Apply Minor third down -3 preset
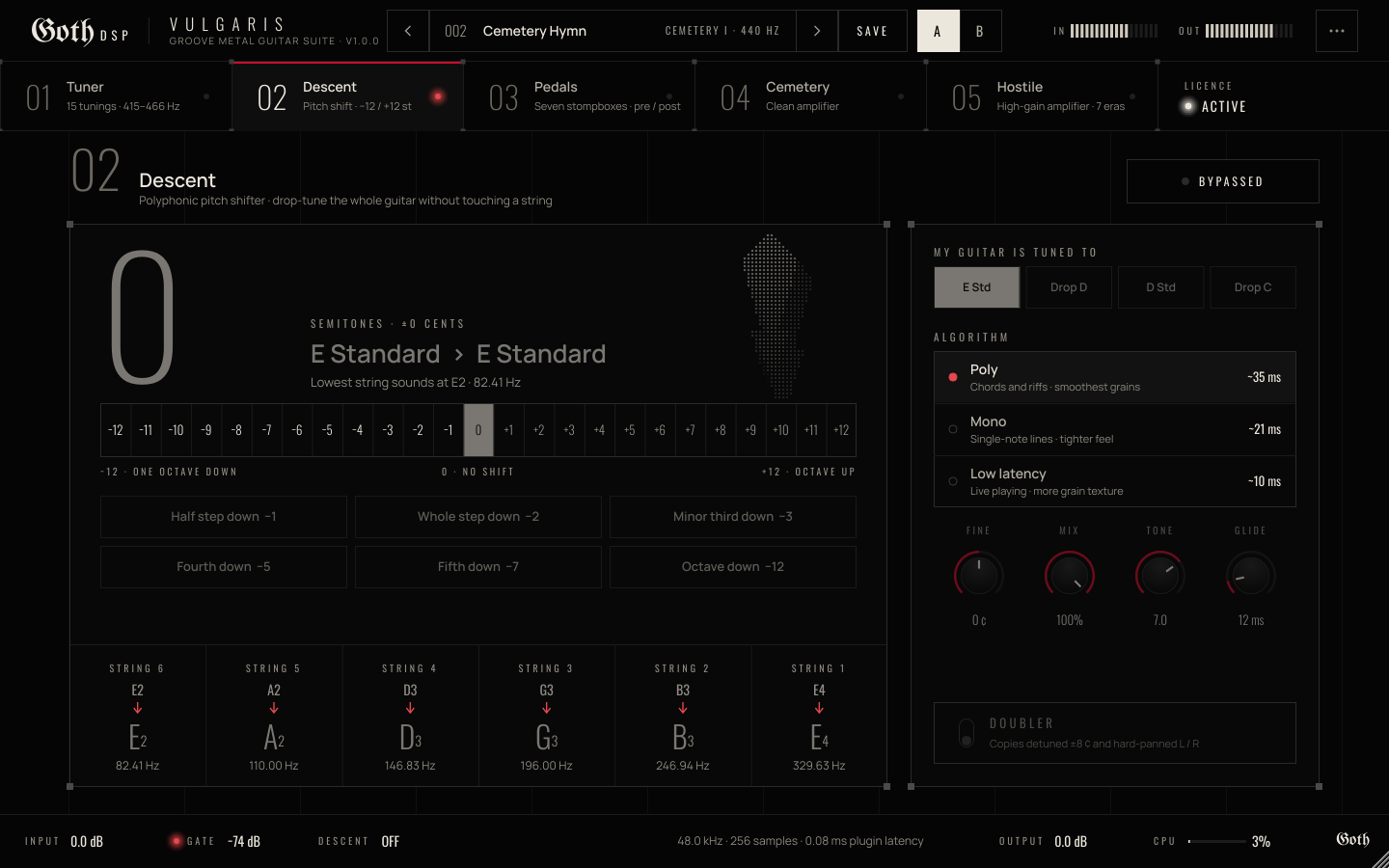Viewport: 1389px width, 868px height. coord(733,517)
